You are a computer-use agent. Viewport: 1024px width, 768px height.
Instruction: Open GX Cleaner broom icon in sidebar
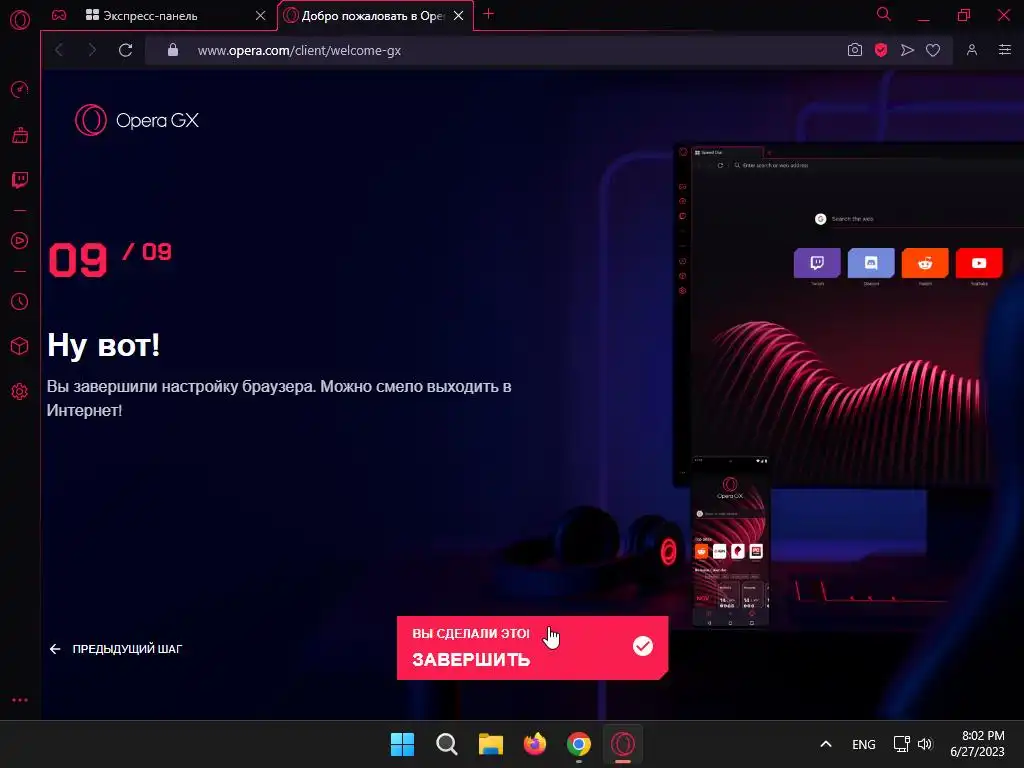click(x=20, y=135)
